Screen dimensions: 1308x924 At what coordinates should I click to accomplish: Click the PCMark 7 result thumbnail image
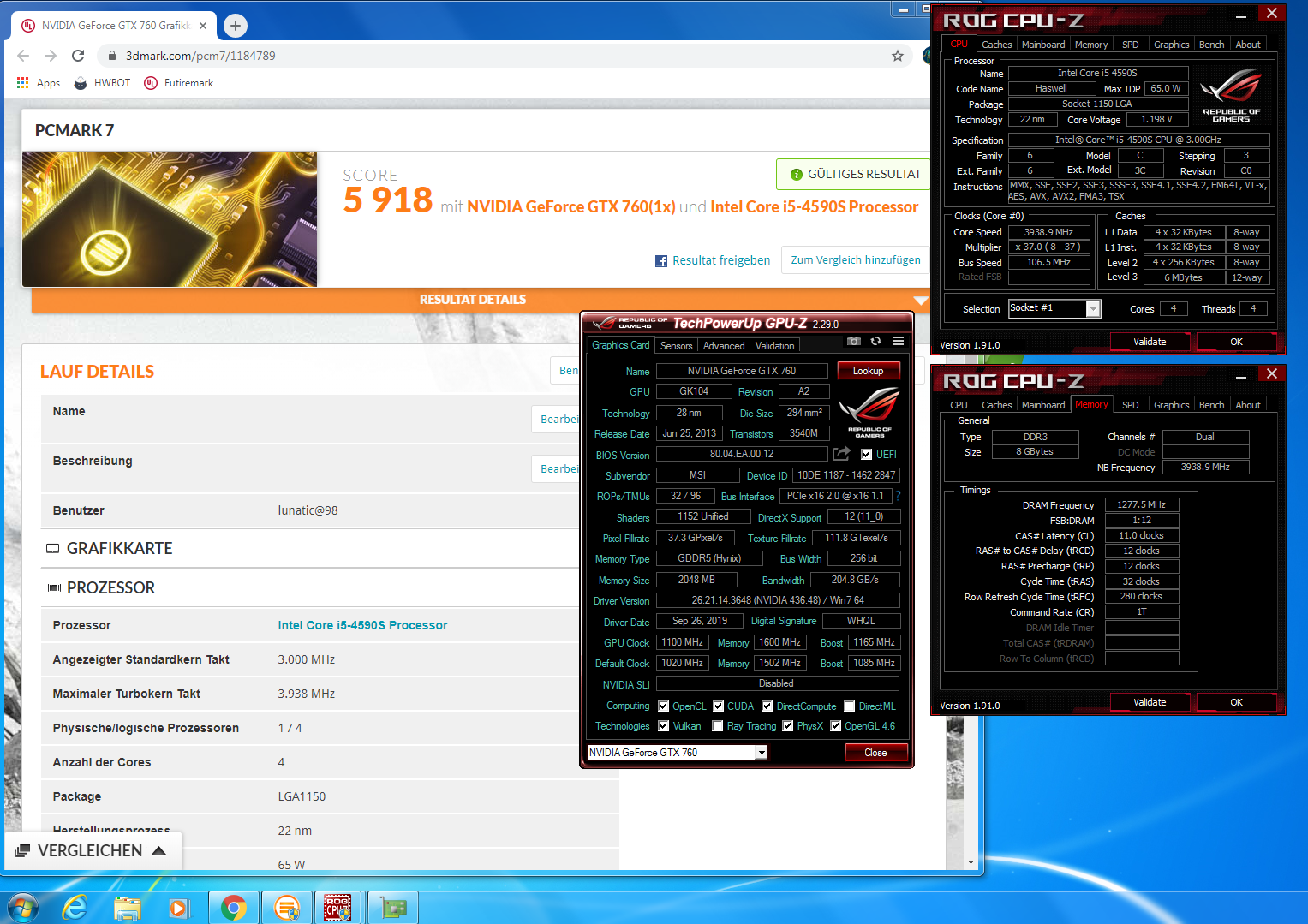pyautogui.click(x=170, y=219)
